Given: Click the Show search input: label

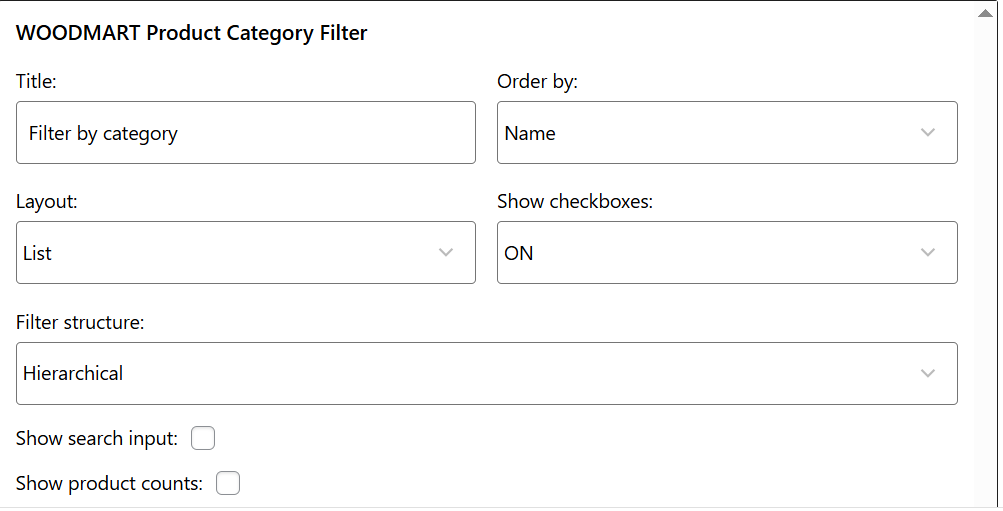Looking at the screenshot, I should pyautogui.click(x=97, y=438).
